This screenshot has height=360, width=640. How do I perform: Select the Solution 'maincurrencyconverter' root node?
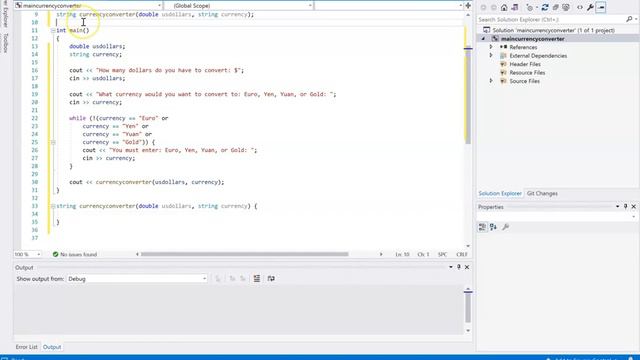pos(553,30)
